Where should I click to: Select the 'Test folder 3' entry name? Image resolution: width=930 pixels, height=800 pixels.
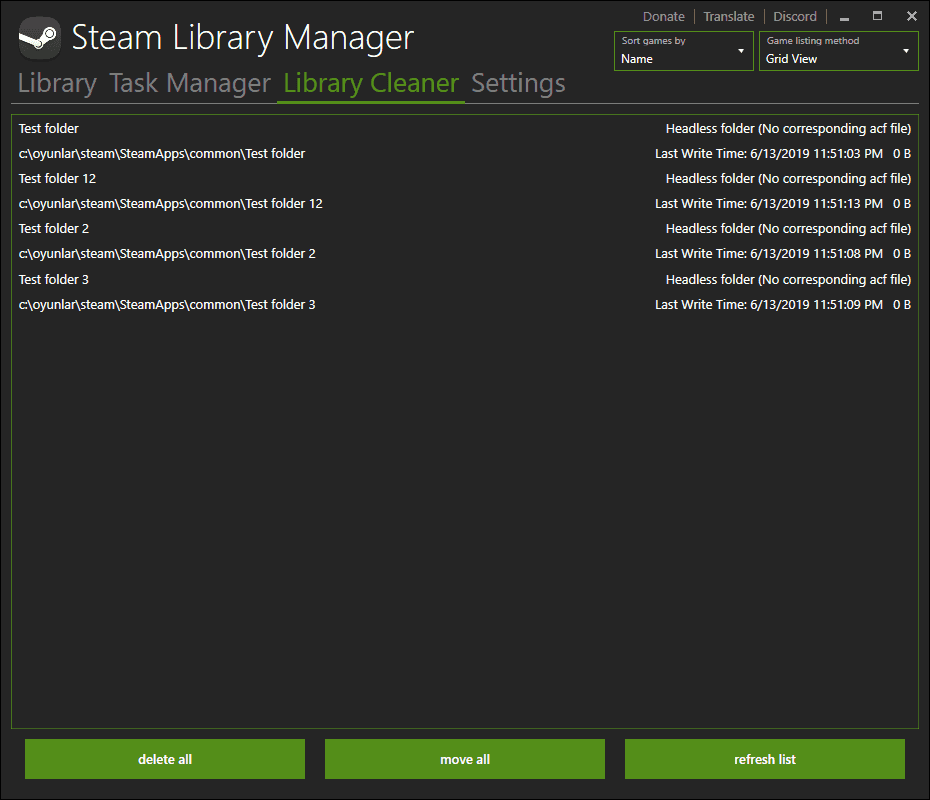click(x=53, y=279)
